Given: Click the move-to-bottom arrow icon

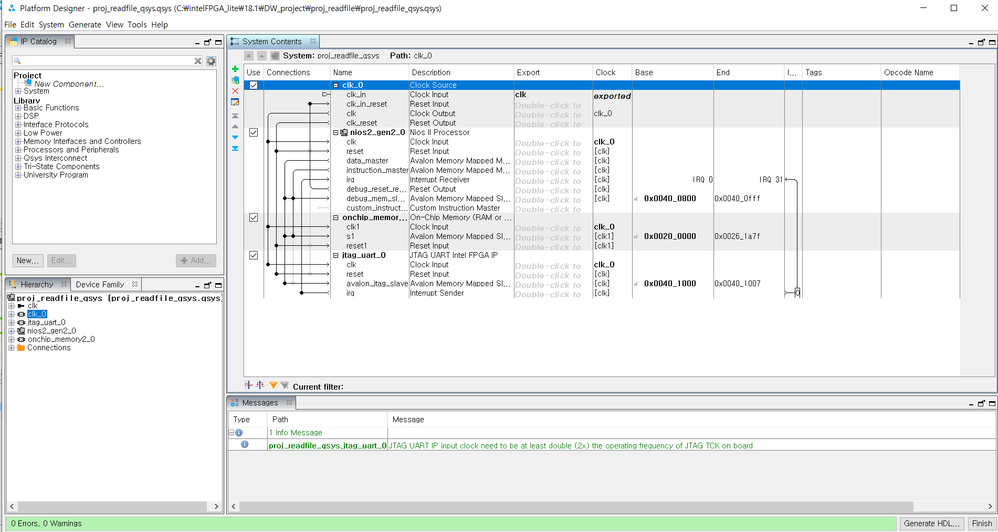Looking at the screenshot, I should point(235,149).
